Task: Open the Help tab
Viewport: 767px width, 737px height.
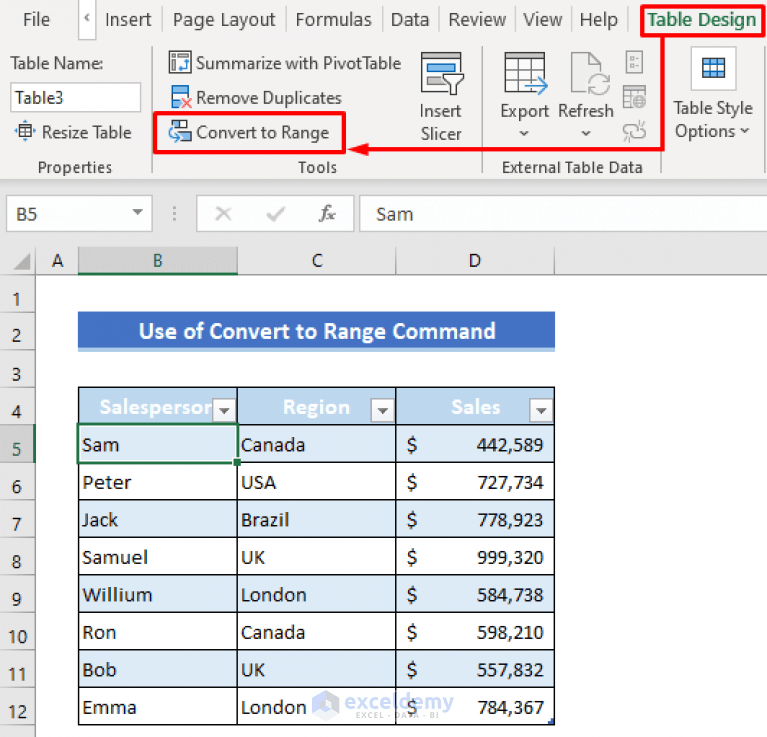Action: coord(599,20)
